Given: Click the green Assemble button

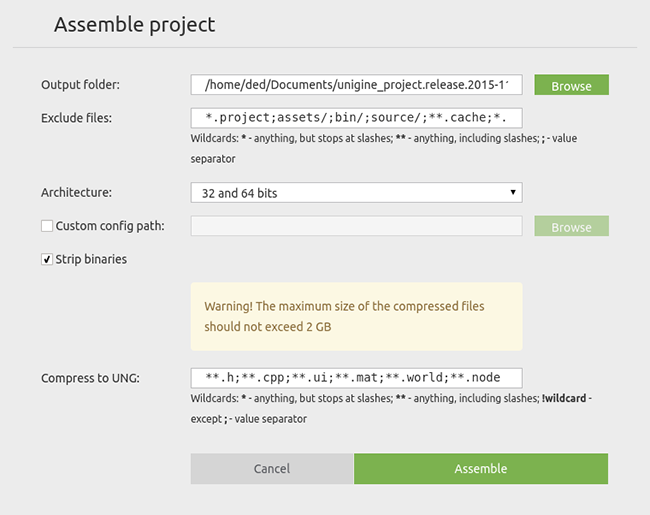Looking at the screenshot, I should click(481, 469).
